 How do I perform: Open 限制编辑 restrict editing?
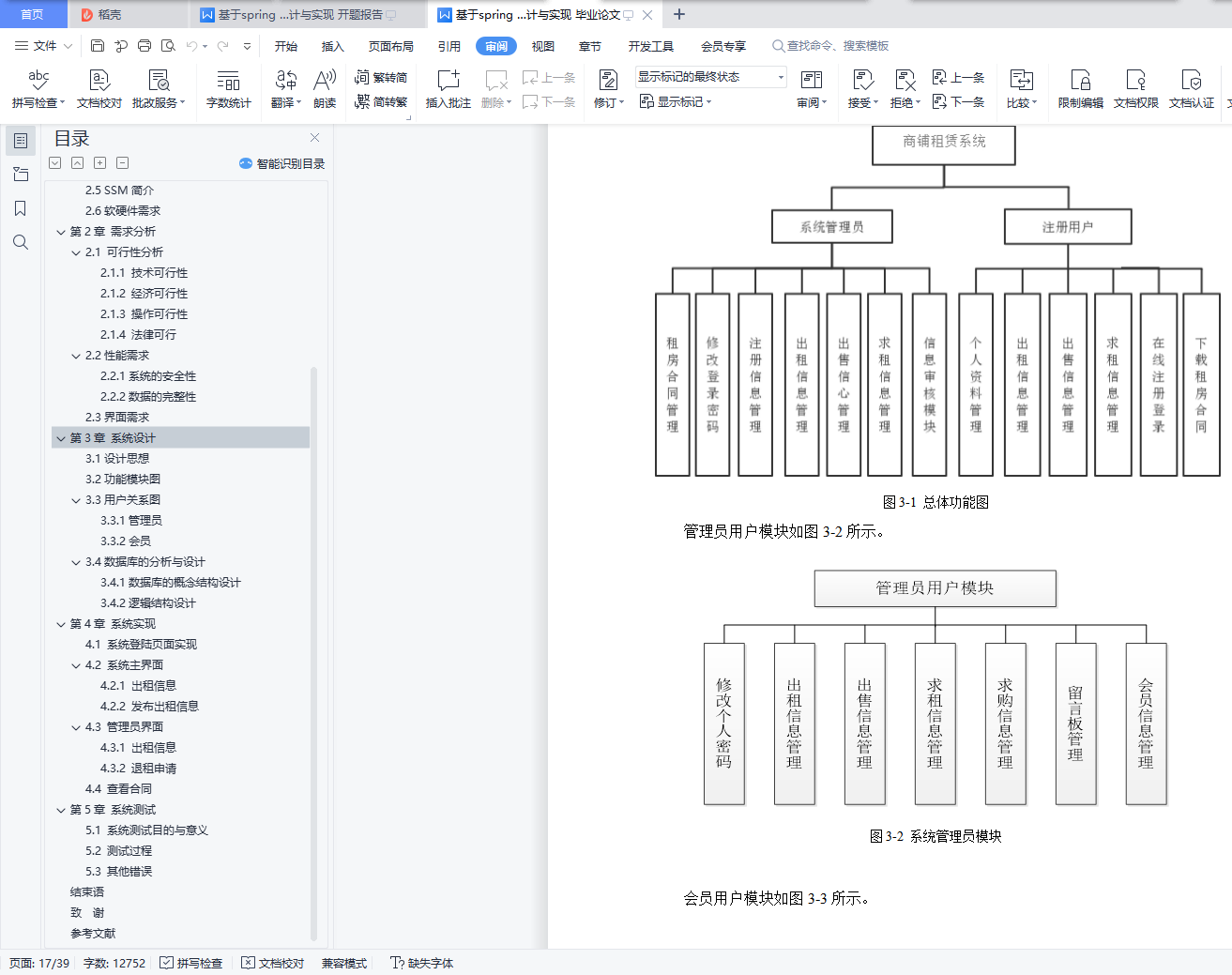pos(1081,89)
